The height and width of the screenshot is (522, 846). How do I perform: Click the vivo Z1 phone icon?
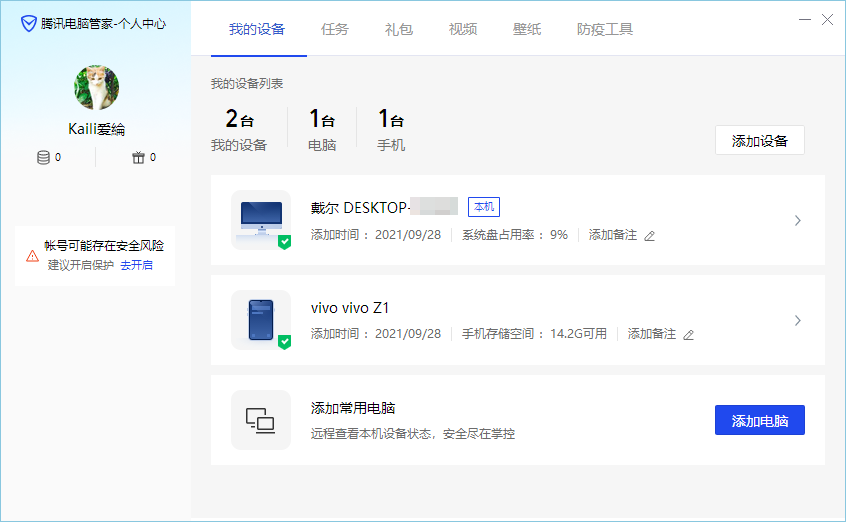click(261, 320)
